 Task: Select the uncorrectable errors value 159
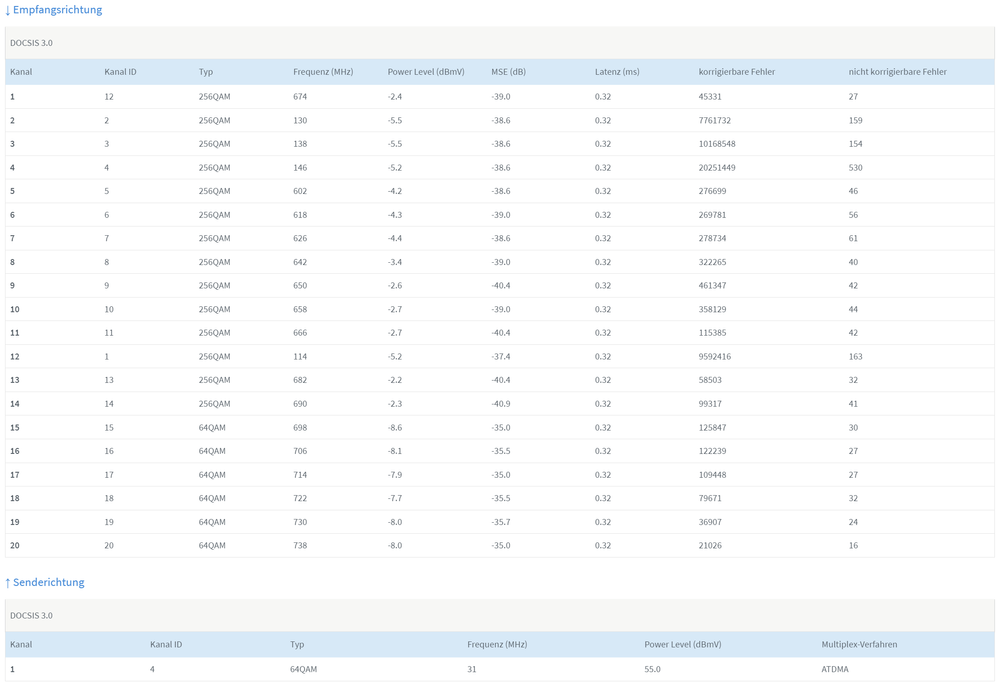pyautogui.click(x=855, y=120)
